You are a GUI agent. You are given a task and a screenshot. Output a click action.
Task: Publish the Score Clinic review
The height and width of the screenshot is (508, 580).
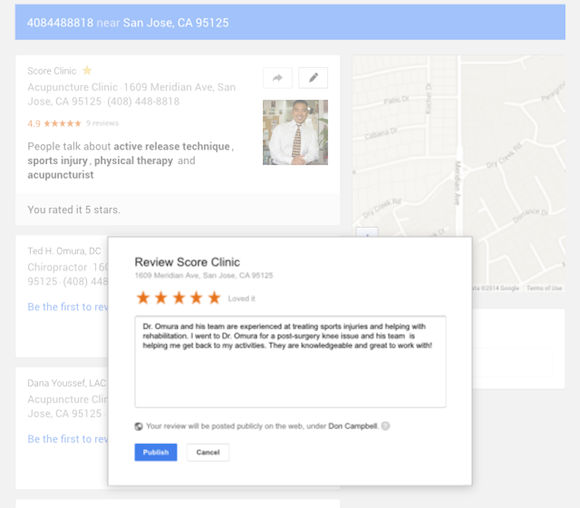pos(156,452)
